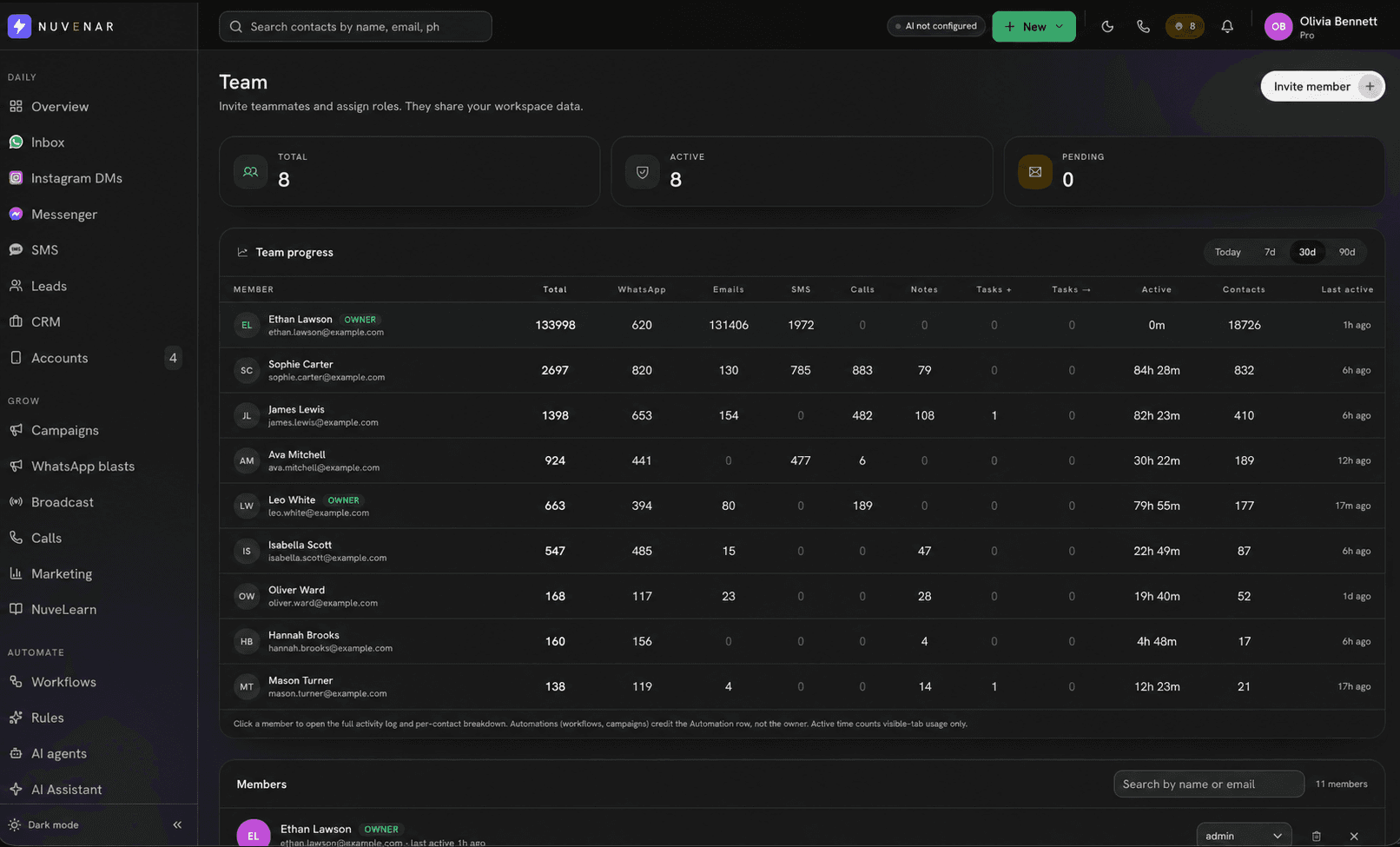Select the 90d time range tab
The height and width of the screenshot is (847, 1400).
coord(1347,252)
